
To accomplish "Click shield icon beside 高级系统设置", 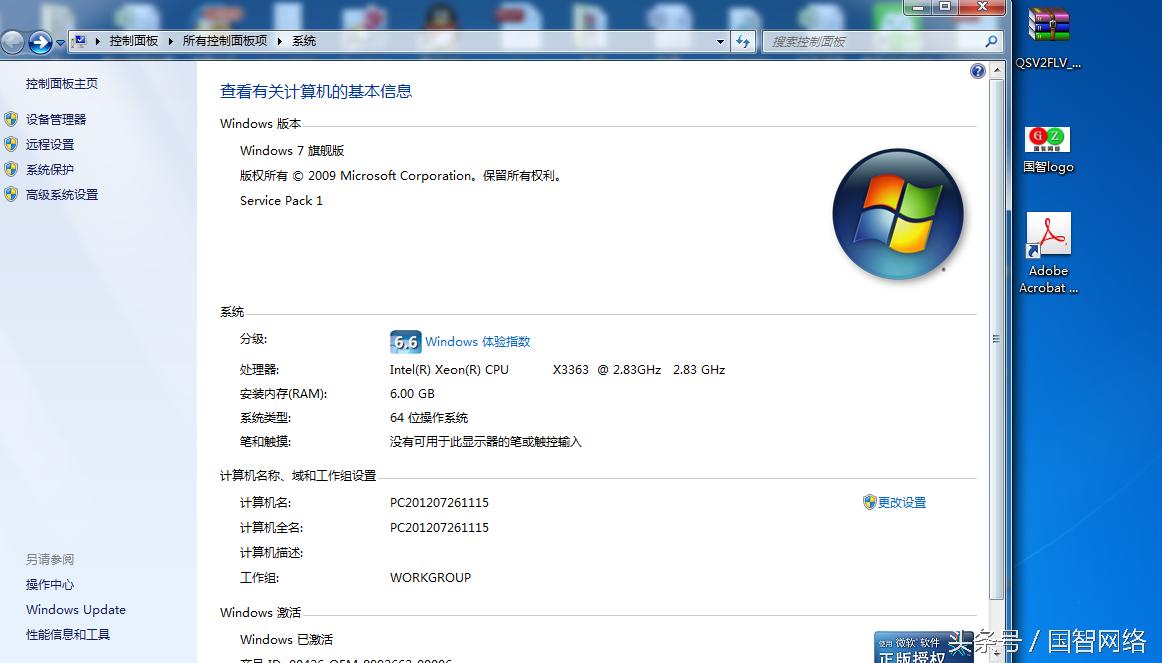I will (11, 194).
